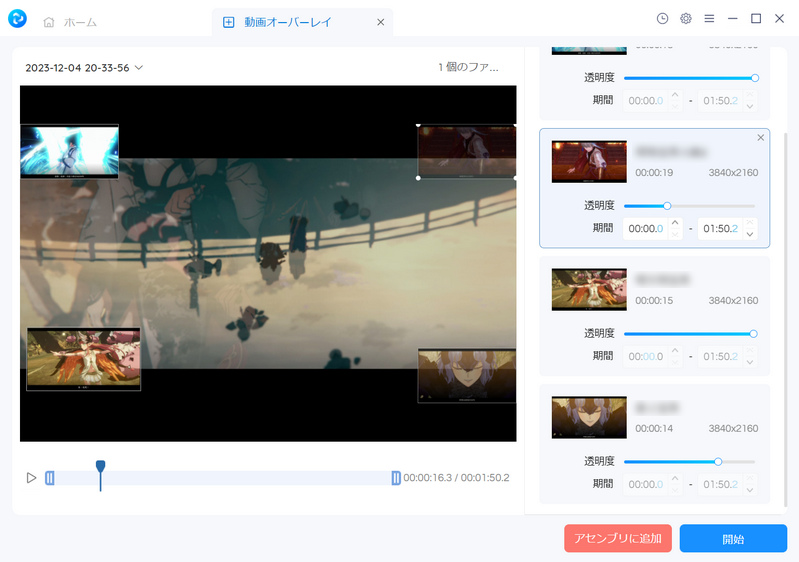This screenshot has height=562, width=799.
Task: Click start time field of 00:00:14 clip
Action: [646, 485]
